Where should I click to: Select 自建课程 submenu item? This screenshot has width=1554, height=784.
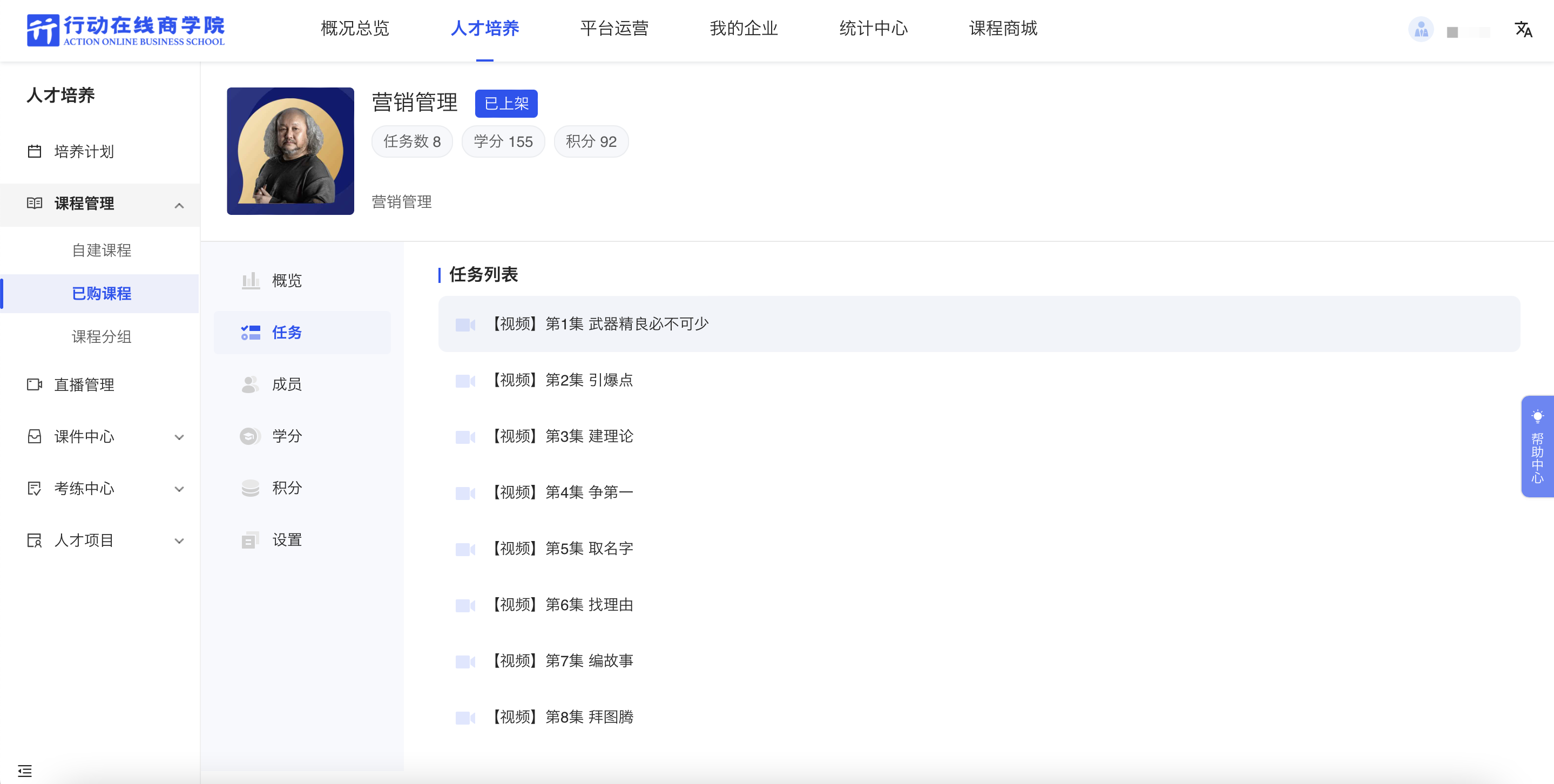pyautogui.click(x=102, y=249)
